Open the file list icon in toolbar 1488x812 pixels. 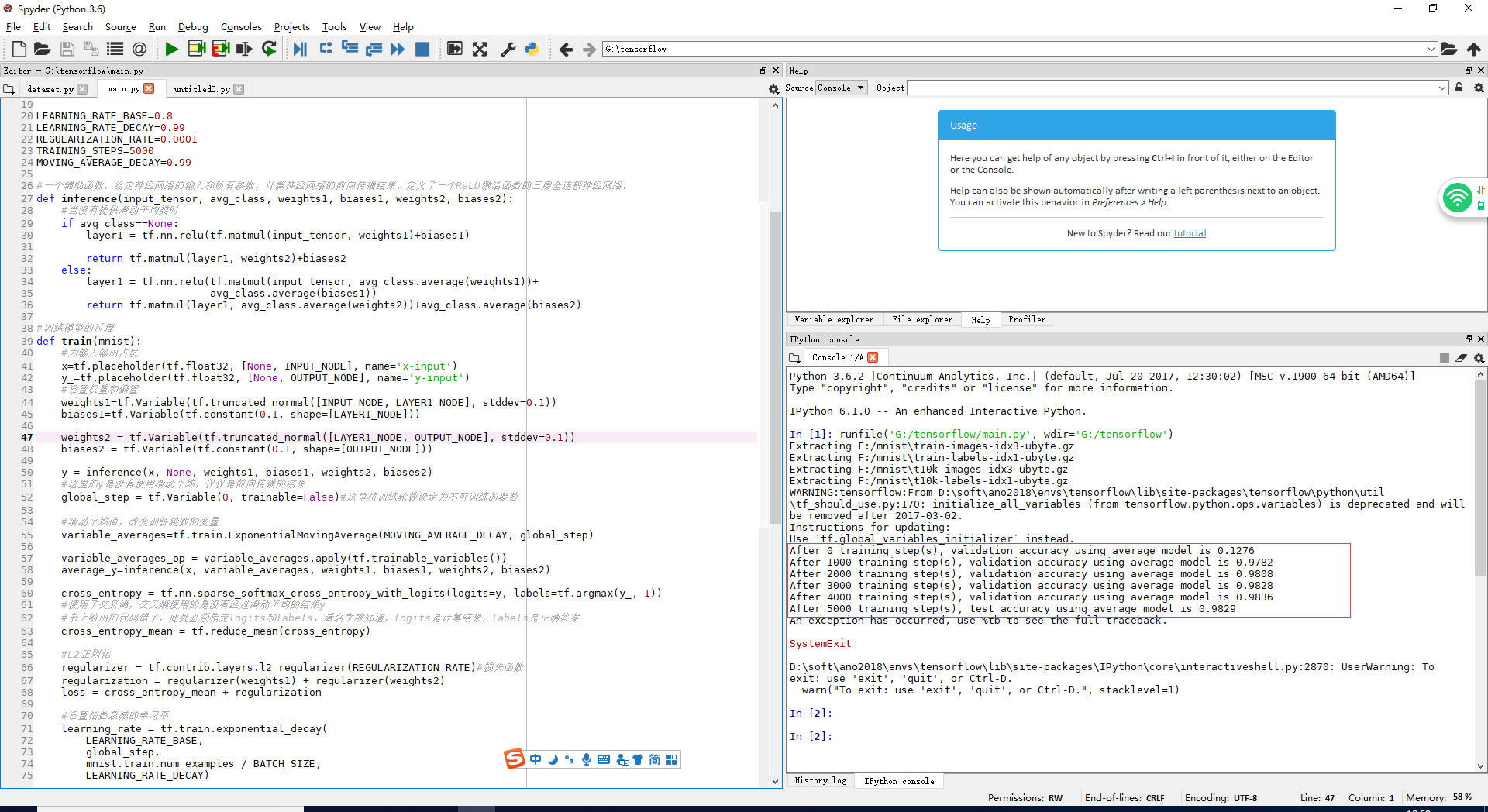[115, 49]
